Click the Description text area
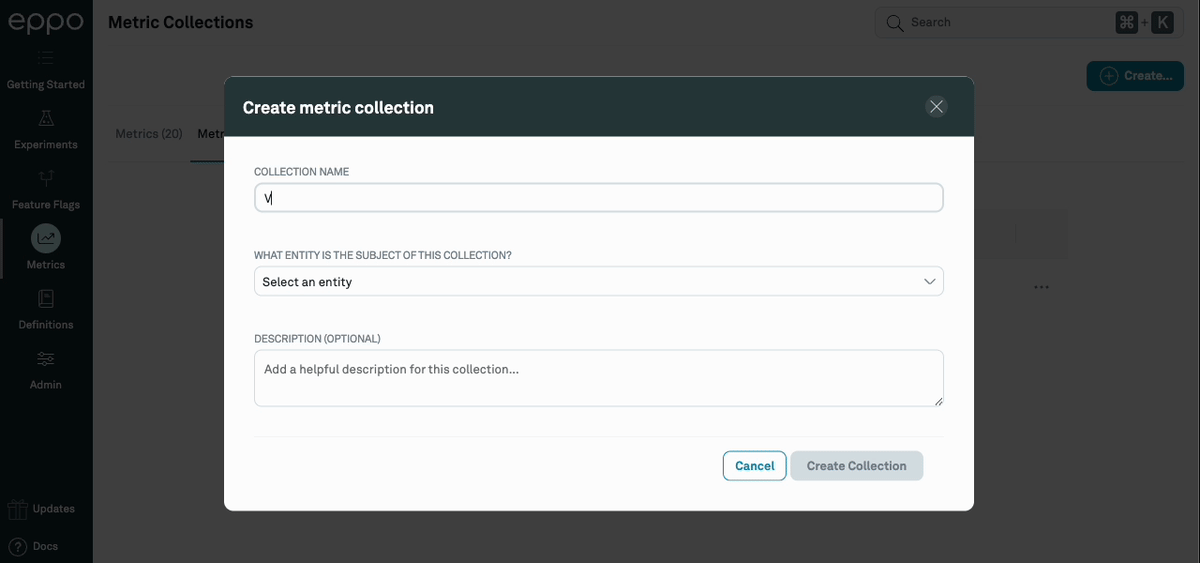 (x=598, y=378)
